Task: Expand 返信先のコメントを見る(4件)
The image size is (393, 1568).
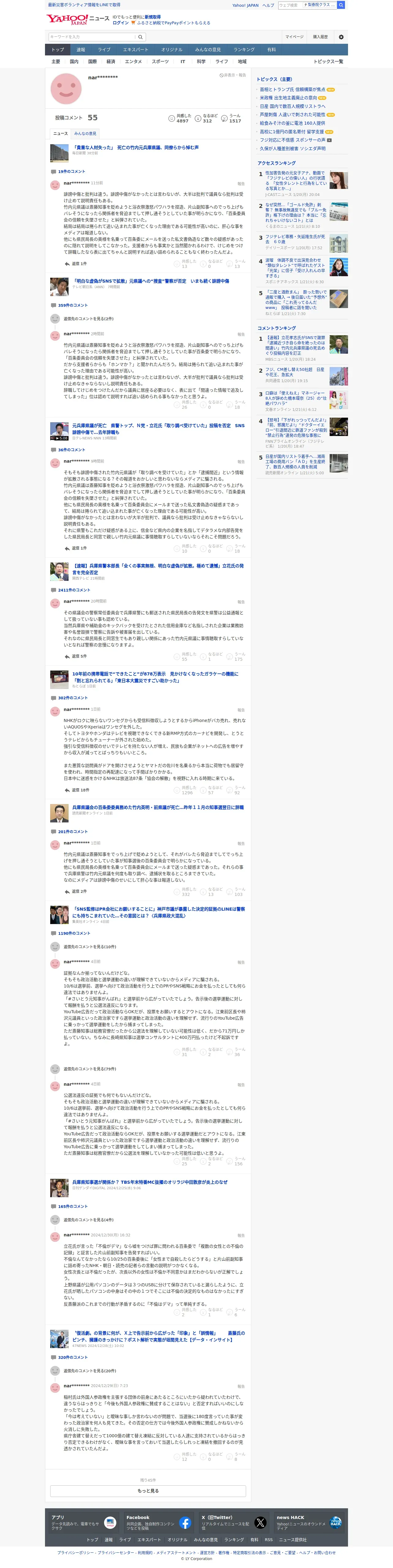Action: point(88,1220)
